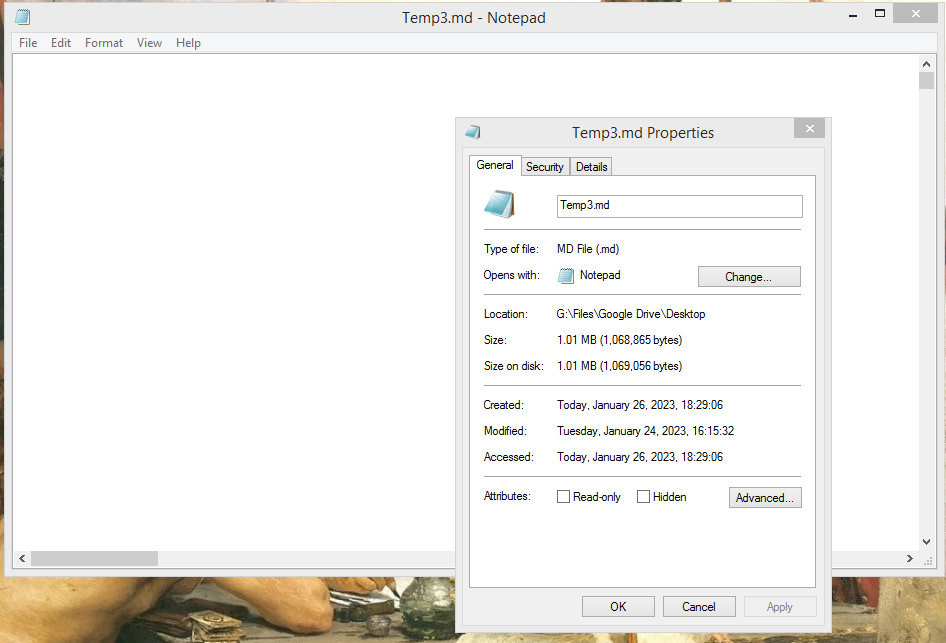Click the Notepad vertical scrollbar down arrow
This screenshot has height=643, width=946.
[x=927, y=542]
